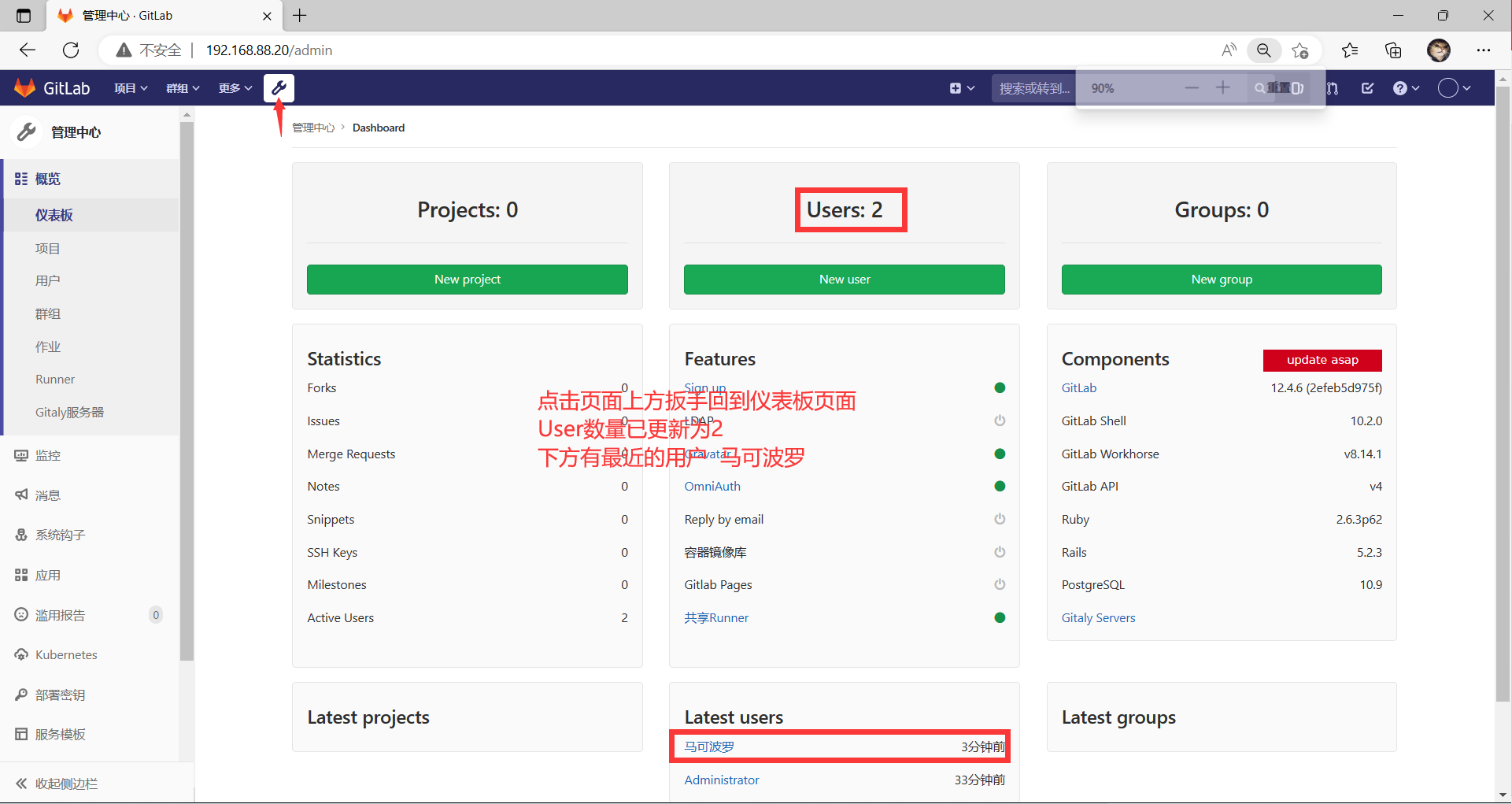Image resolution: width=1512 pixels, height=804 pixels.
Task: Select 用户 in the overview sidebar
Action: (47, 280)
